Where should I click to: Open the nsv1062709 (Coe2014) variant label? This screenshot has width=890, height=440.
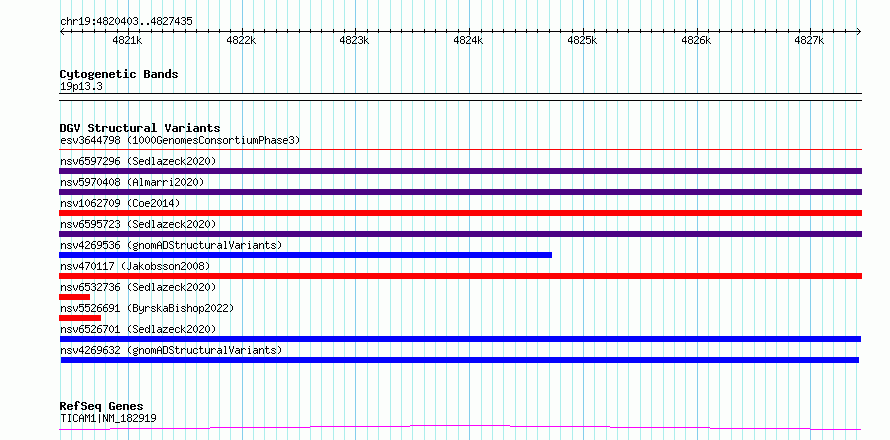[120, 203]
